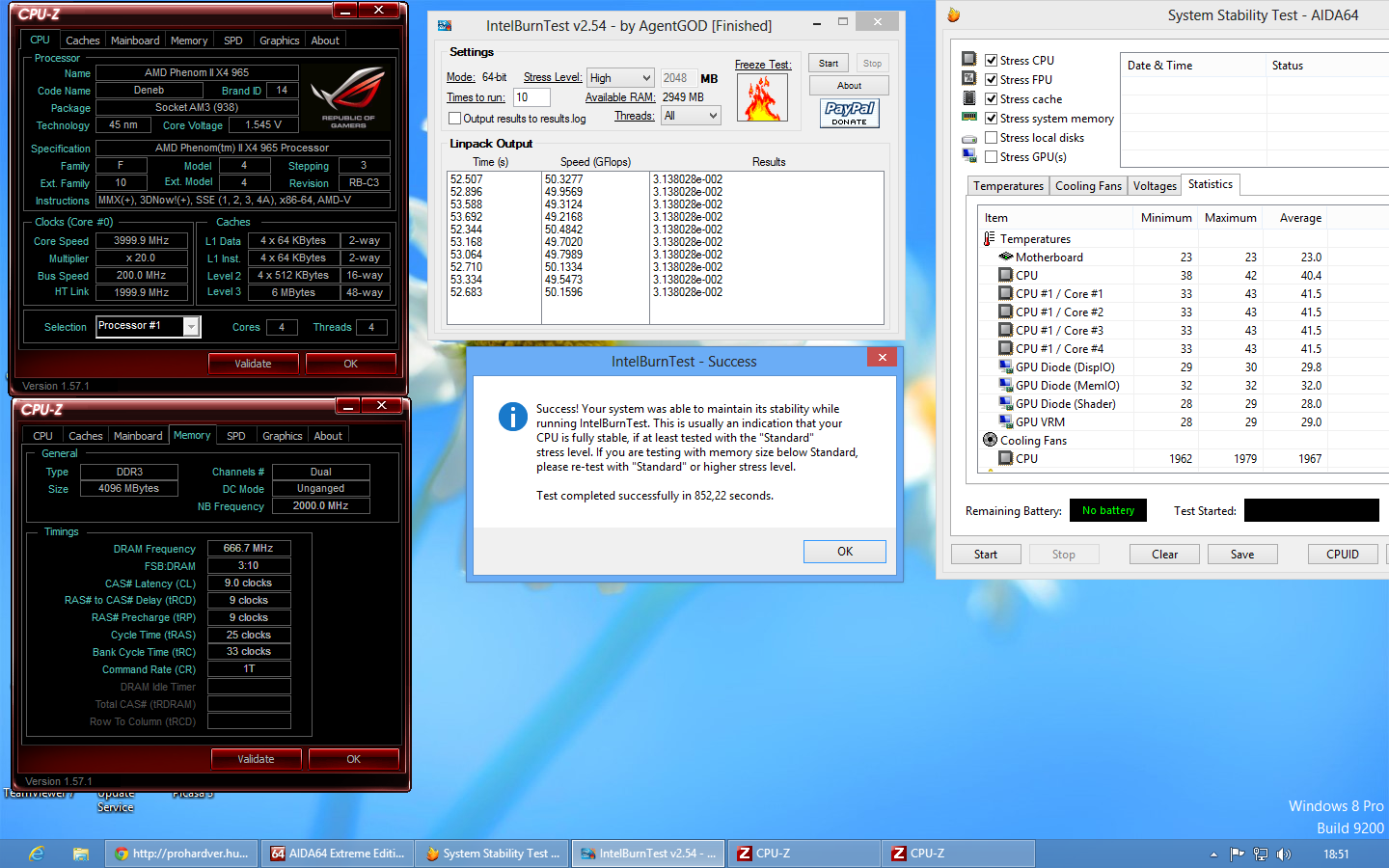1389x868 pixels.
Task: Click the Times to run input field
Action: click(531, 97)
